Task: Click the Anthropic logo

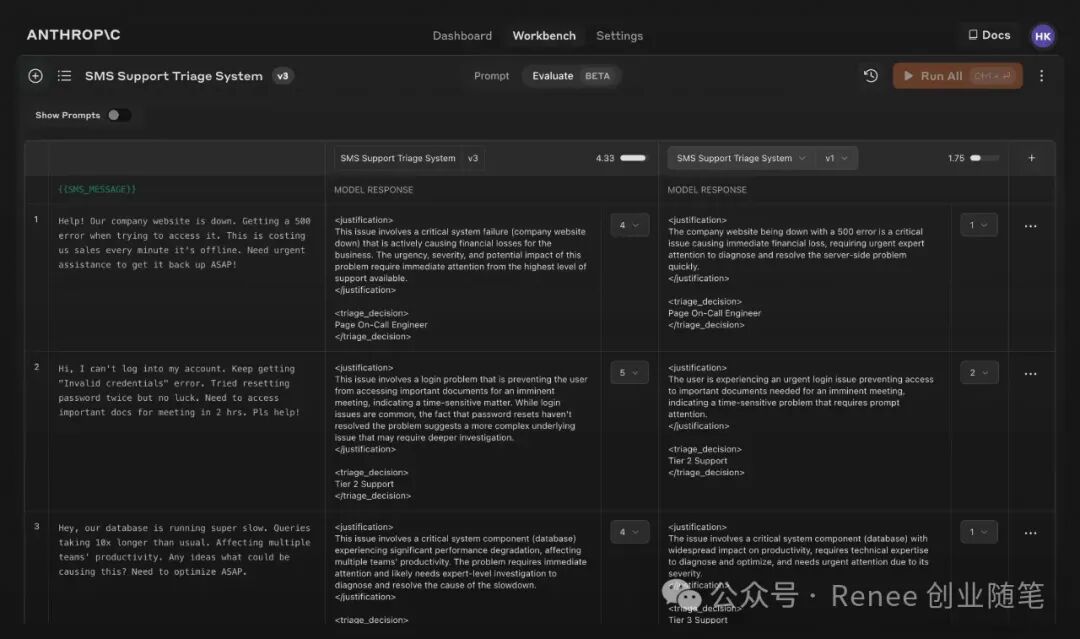Action: click(74, 35)
